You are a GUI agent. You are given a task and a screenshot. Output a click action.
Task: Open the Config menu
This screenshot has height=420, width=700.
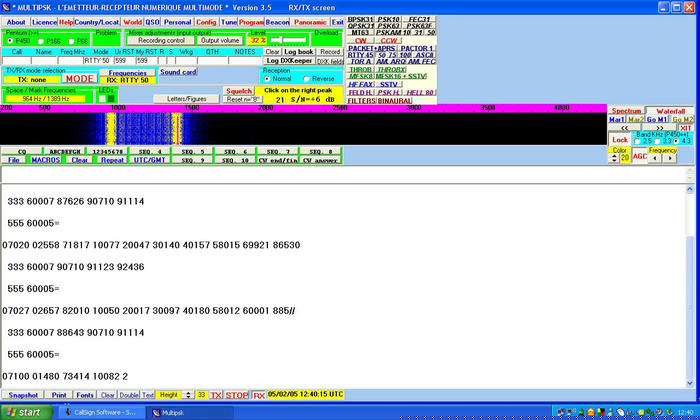coord(206,22)
